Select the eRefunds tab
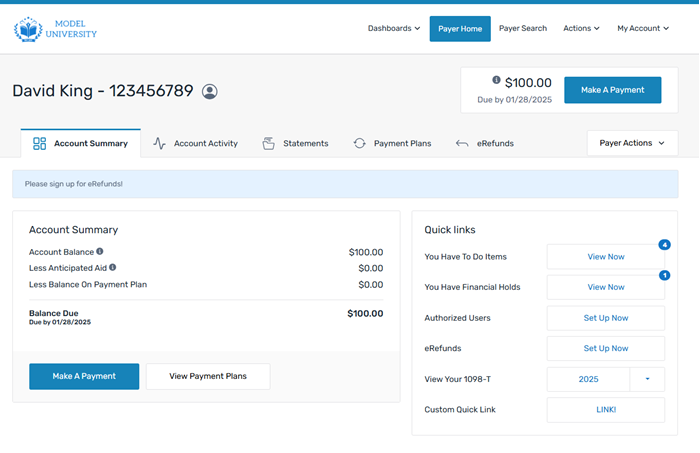The width and height of the screenshot is (700, 453). click(485, 144)
